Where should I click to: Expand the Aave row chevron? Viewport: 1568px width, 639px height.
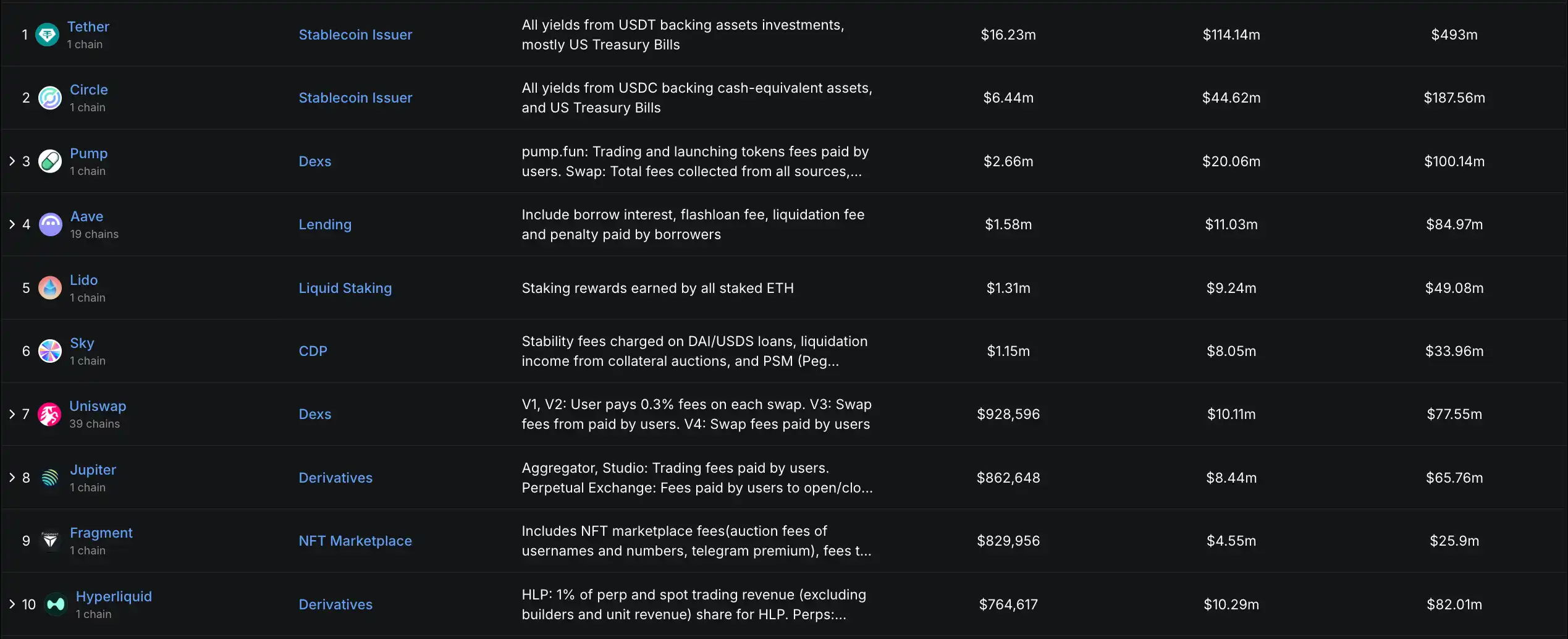pos(12,224)
